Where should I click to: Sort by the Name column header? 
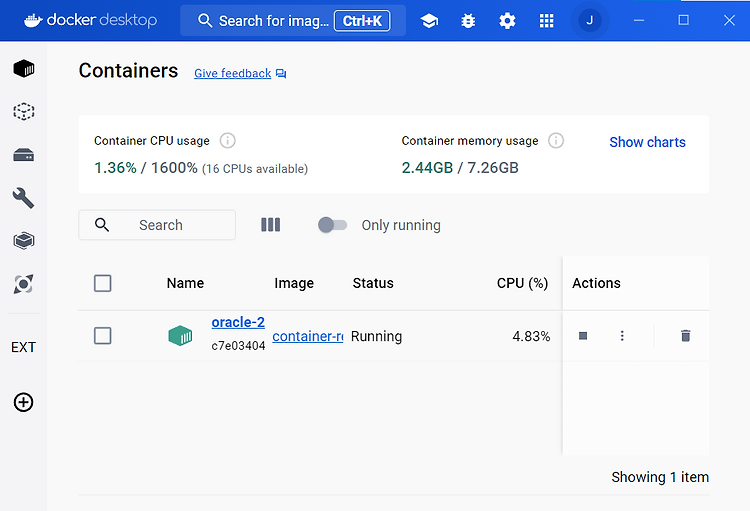(x=185, y=283)
